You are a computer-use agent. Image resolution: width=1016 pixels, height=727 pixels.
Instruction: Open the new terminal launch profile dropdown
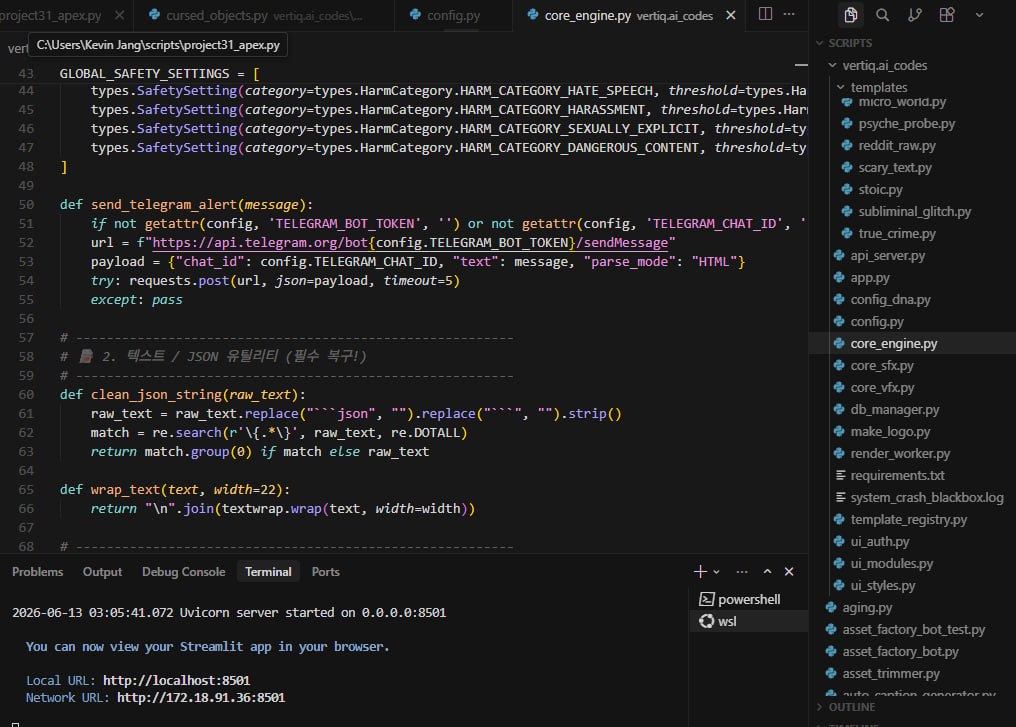pos(717,572)
